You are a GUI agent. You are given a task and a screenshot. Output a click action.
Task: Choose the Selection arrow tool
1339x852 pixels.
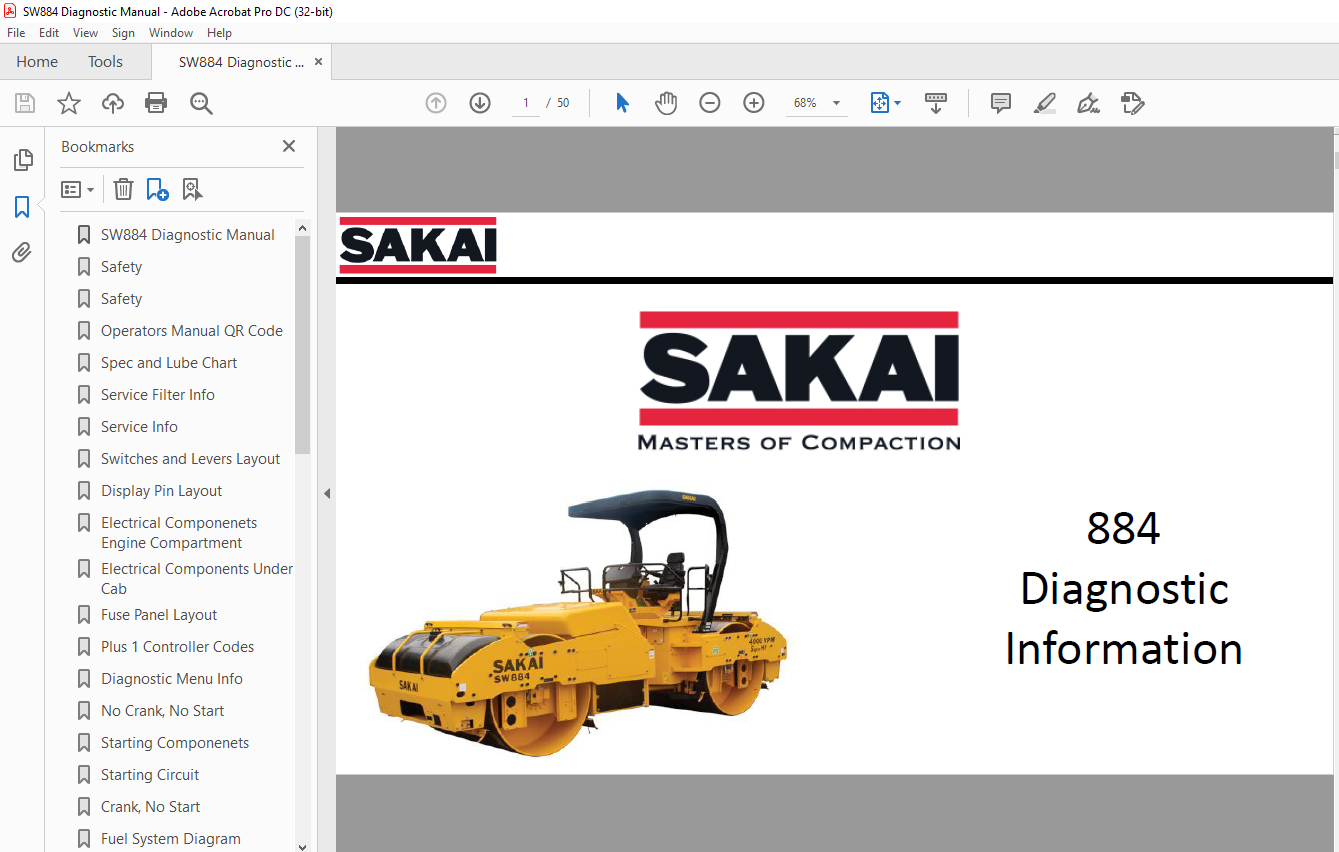pyautogui.click(x=622, y=103)
